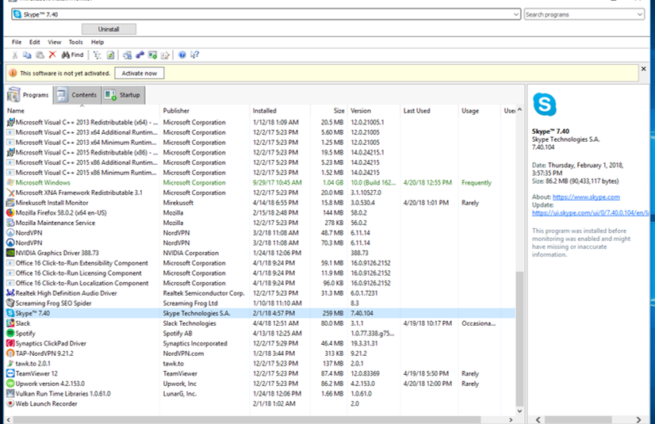
Task: Click the Find binoculars toolbar button
Action: [x=73, y=55]
